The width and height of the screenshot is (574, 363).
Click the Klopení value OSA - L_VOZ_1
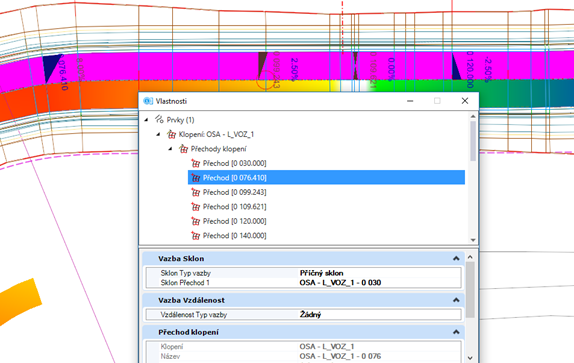pos(327,346)
